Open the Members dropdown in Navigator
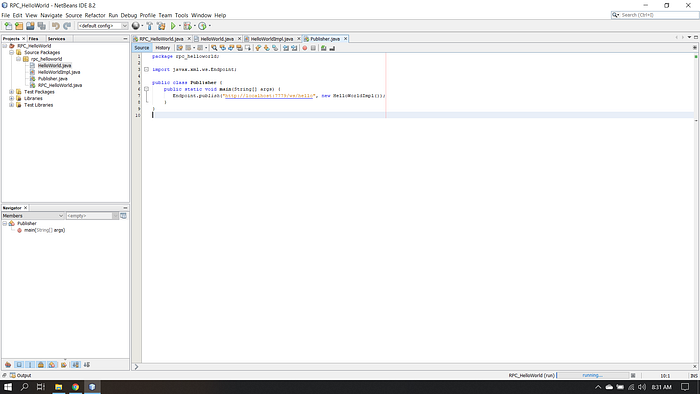700x394 pixels. 33,216
